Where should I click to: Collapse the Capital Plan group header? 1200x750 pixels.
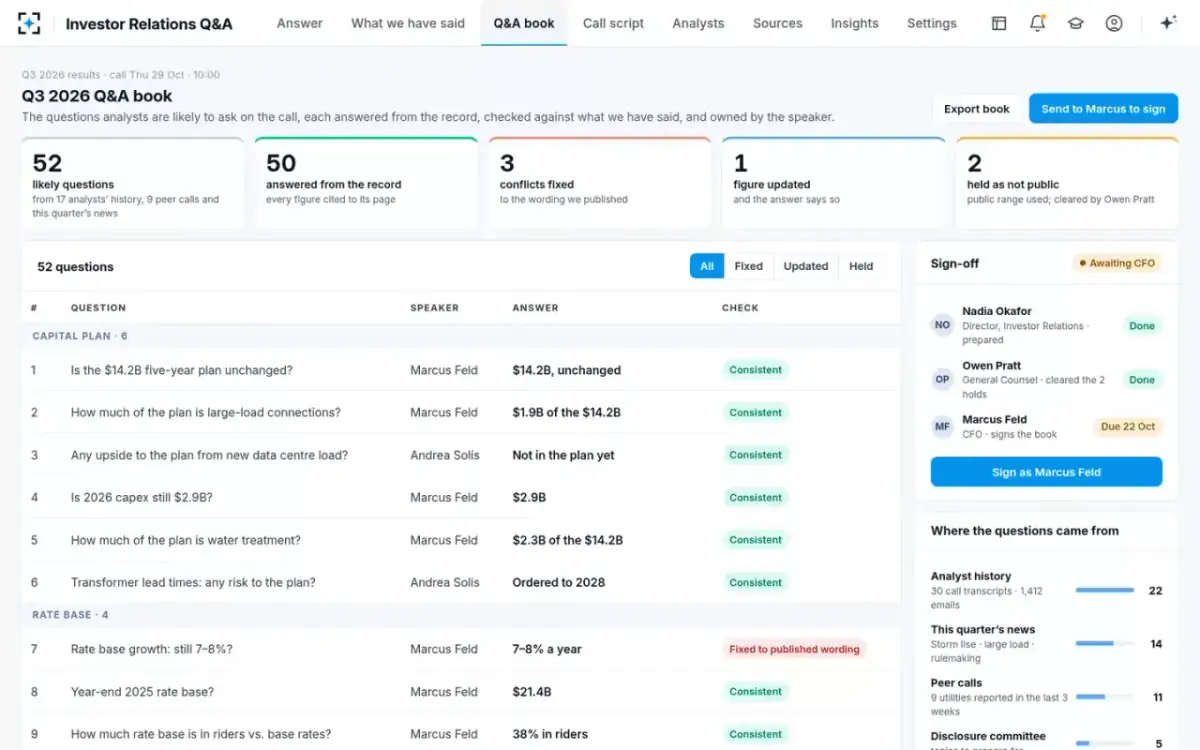click(x=461, y=336)
